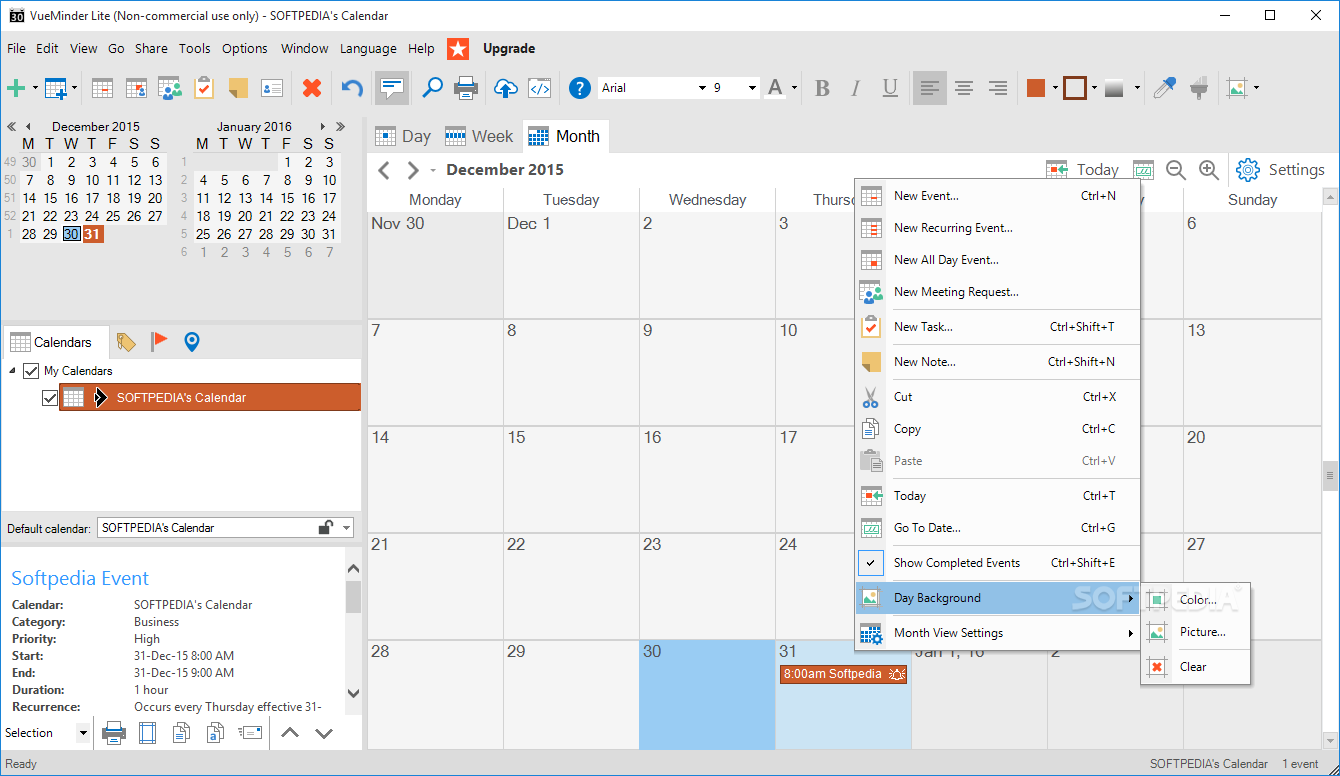
Task: Click the printer icon in main toolbar
Action: (x=466, y=88)
